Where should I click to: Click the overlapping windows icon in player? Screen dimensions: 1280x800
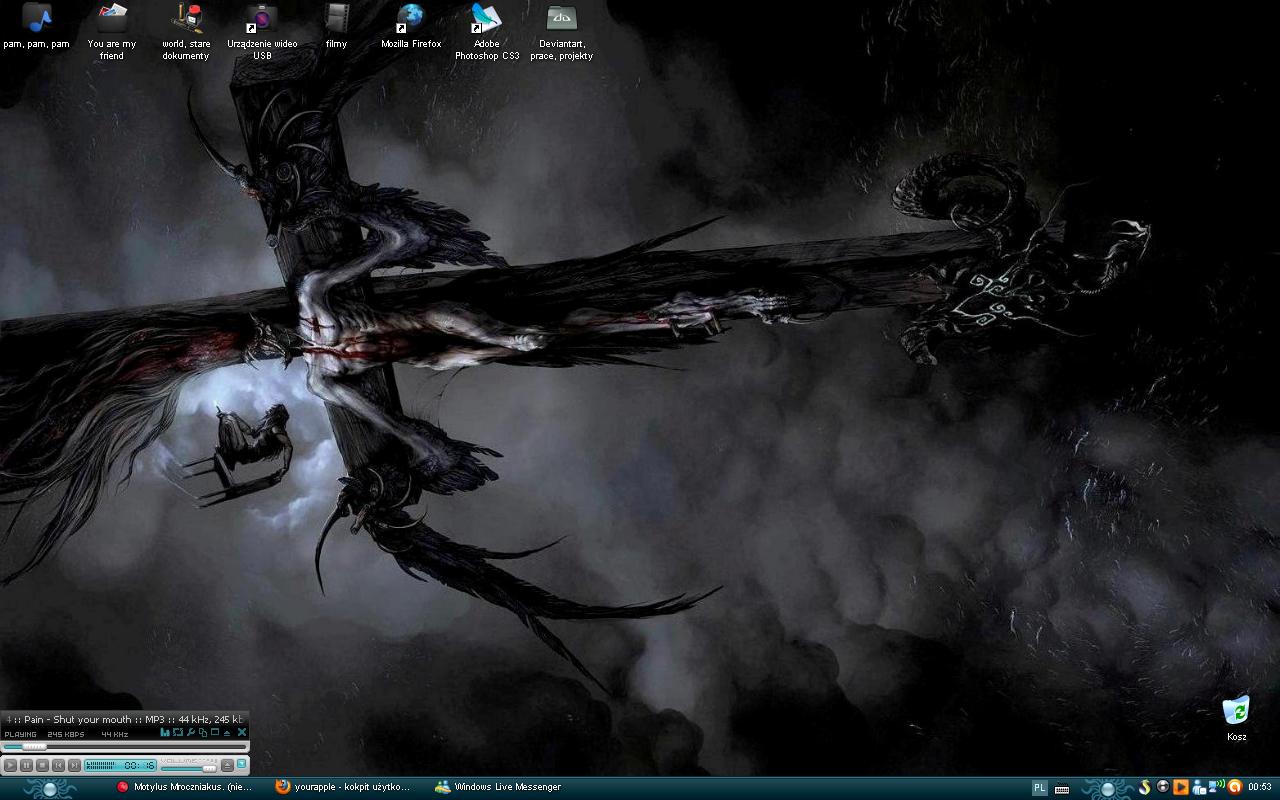203,733
